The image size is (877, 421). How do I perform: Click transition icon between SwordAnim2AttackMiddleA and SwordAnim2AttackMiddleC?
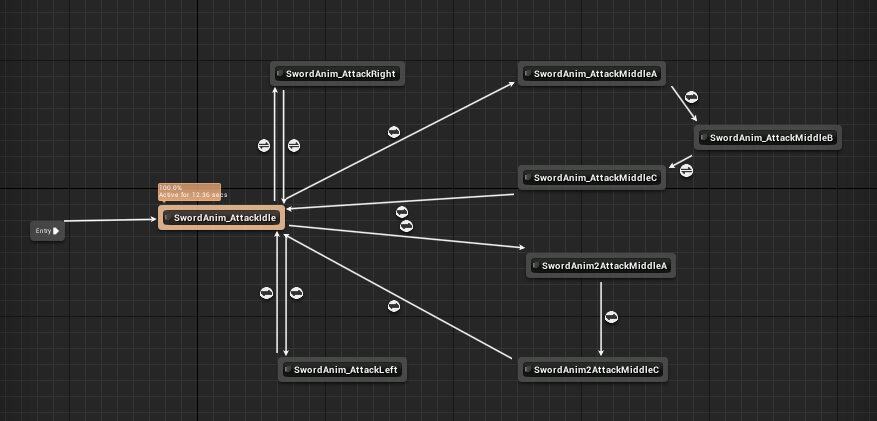tap(611, 318)
